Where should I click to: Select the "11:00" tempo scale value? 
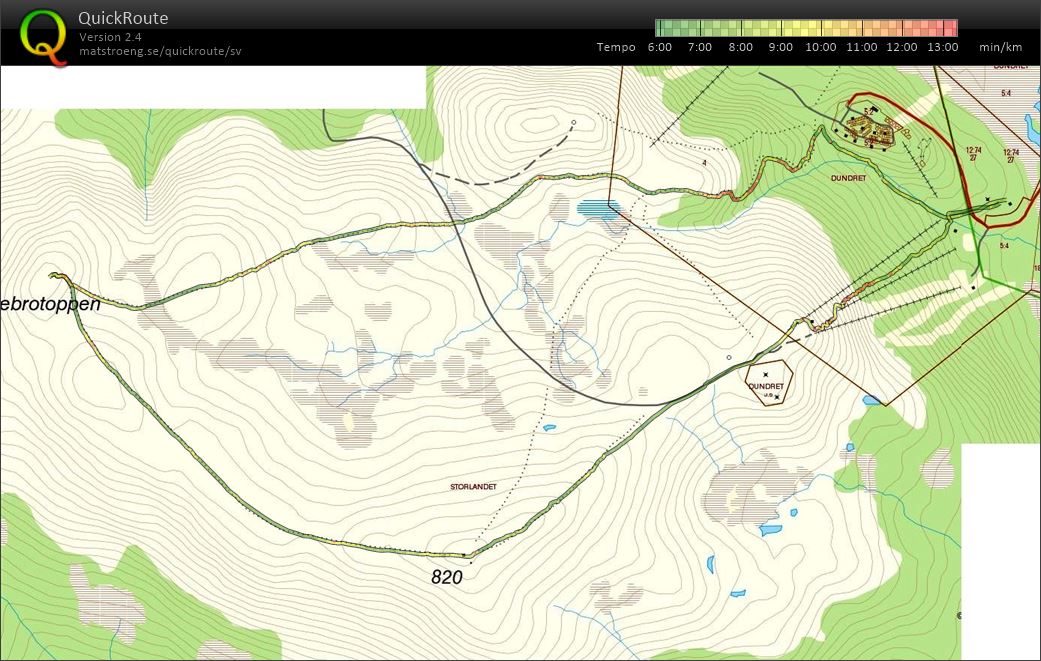[x=862, y=47]
